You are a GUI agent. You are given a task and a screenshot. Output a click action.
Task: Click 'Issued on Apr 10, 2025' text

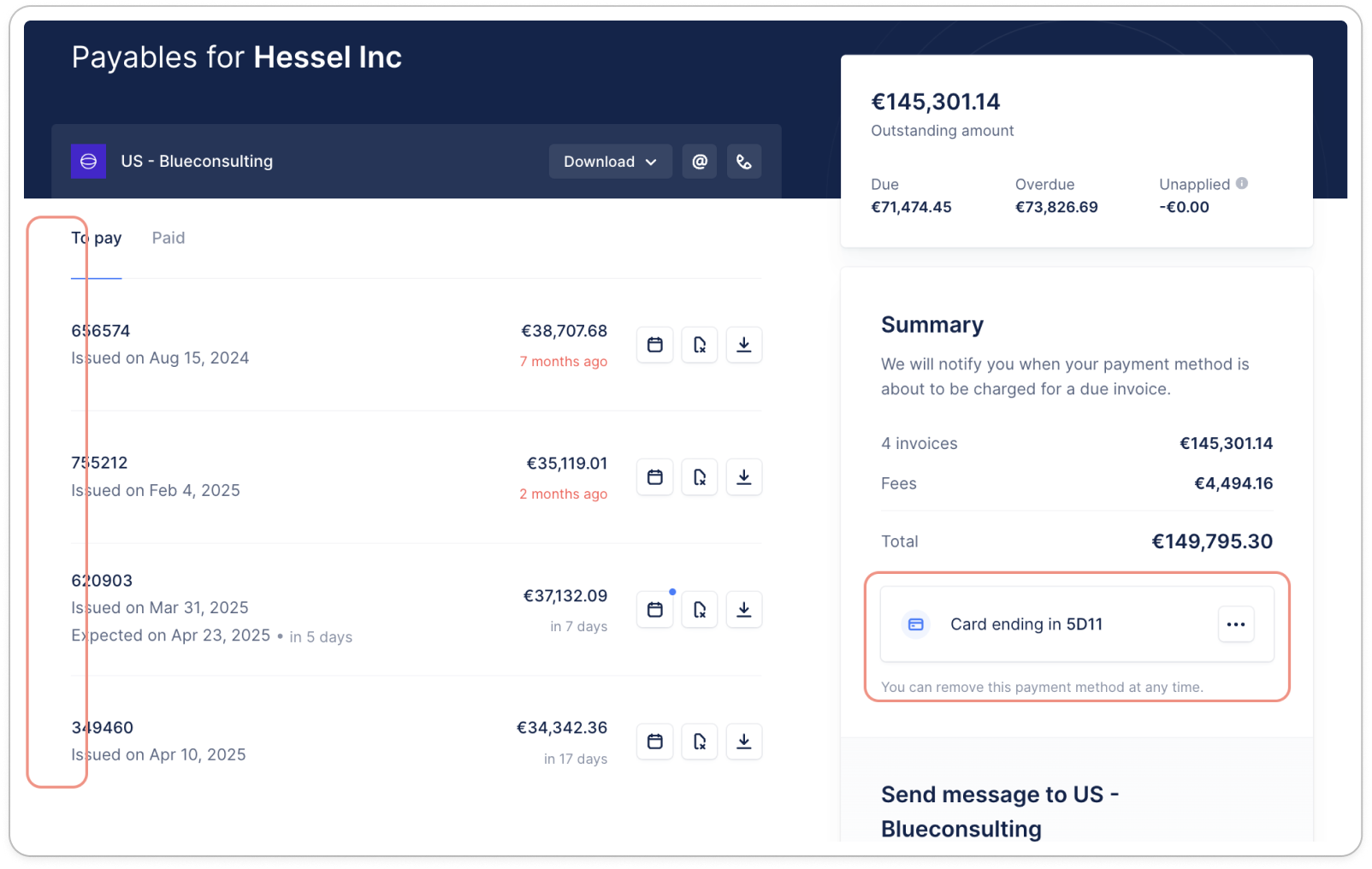pyautogui.click(x=158, y=755)
